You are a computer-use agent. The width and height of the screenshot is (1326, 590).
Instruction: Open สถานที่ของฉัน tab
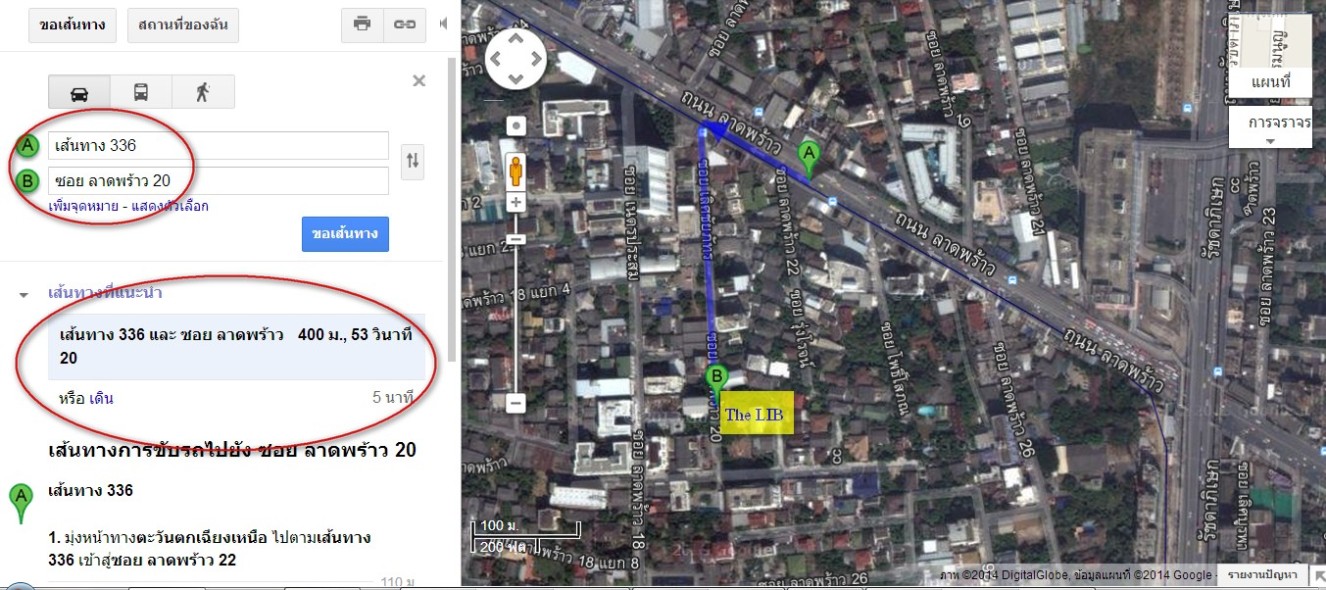(x=183, y=25)
